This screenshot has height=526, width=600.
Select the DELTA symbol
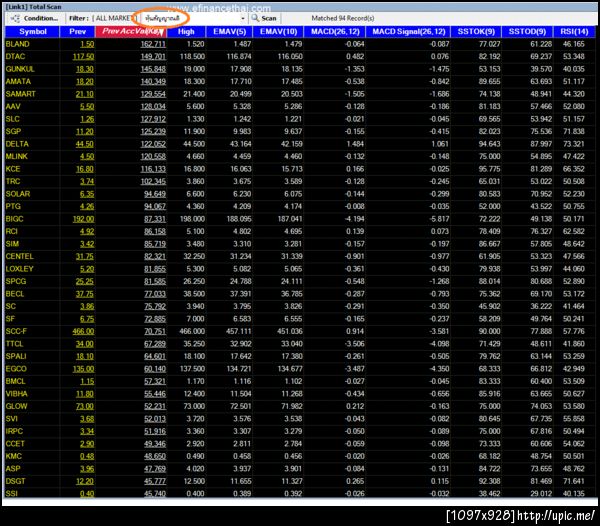(17, 144)
